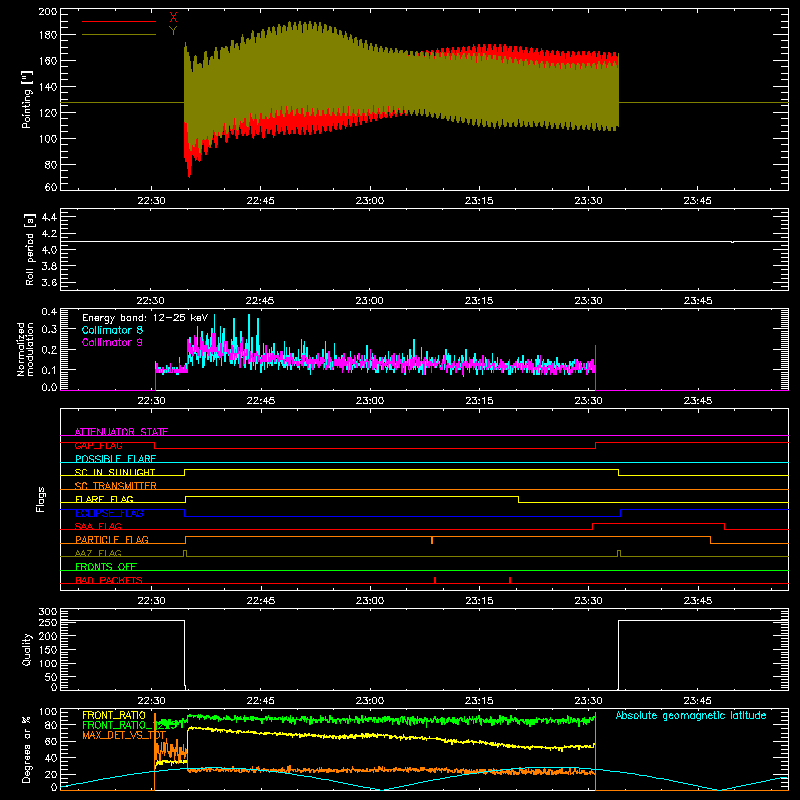Click the second BAD_PACKETS spike marker
This screenshot has height=800, width=800.
[510, 580]
